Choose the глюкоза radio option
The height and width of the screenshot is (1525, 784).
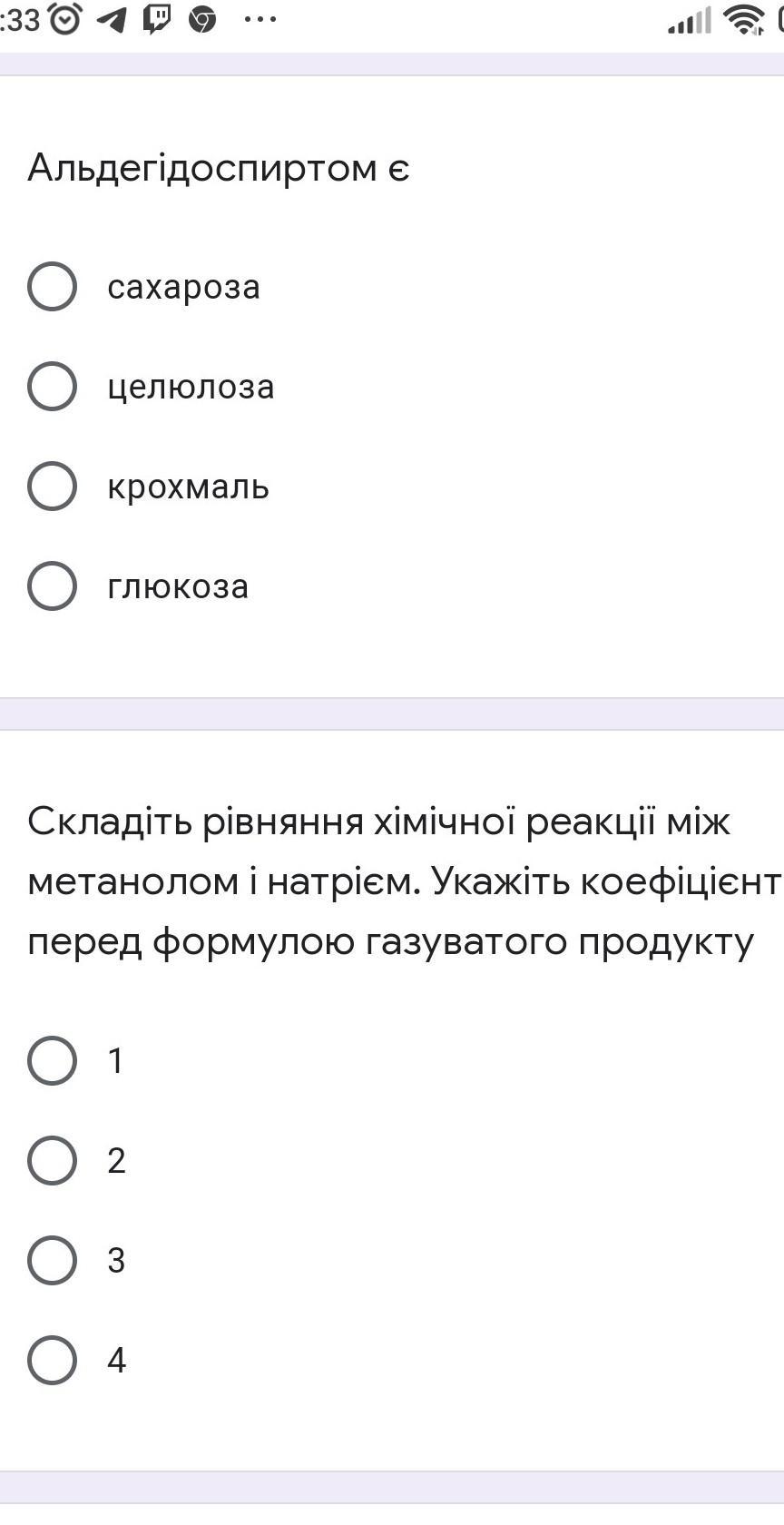(x=53, y=586)
